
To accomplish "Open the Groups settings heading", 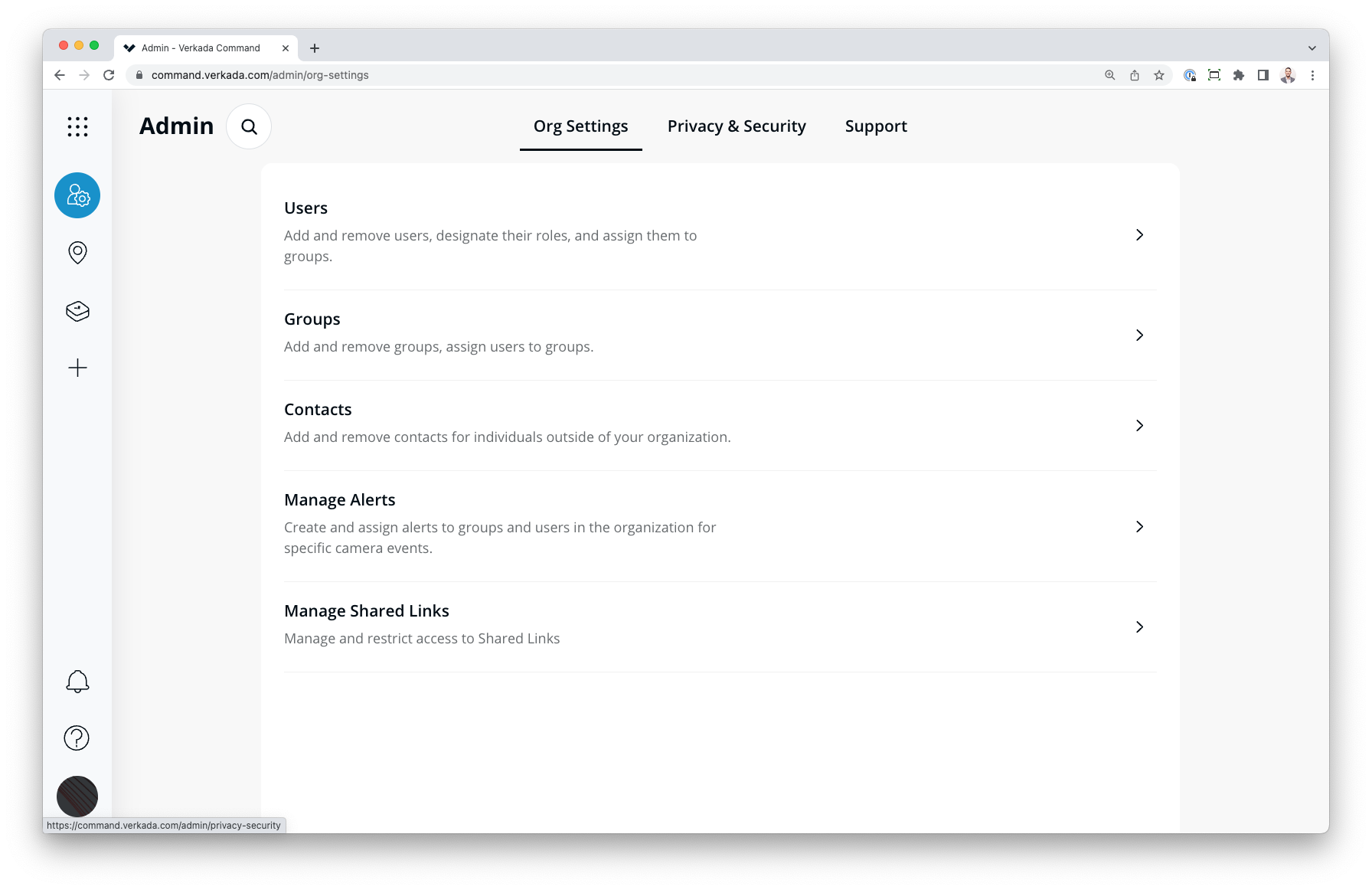I will click(312, 319).
